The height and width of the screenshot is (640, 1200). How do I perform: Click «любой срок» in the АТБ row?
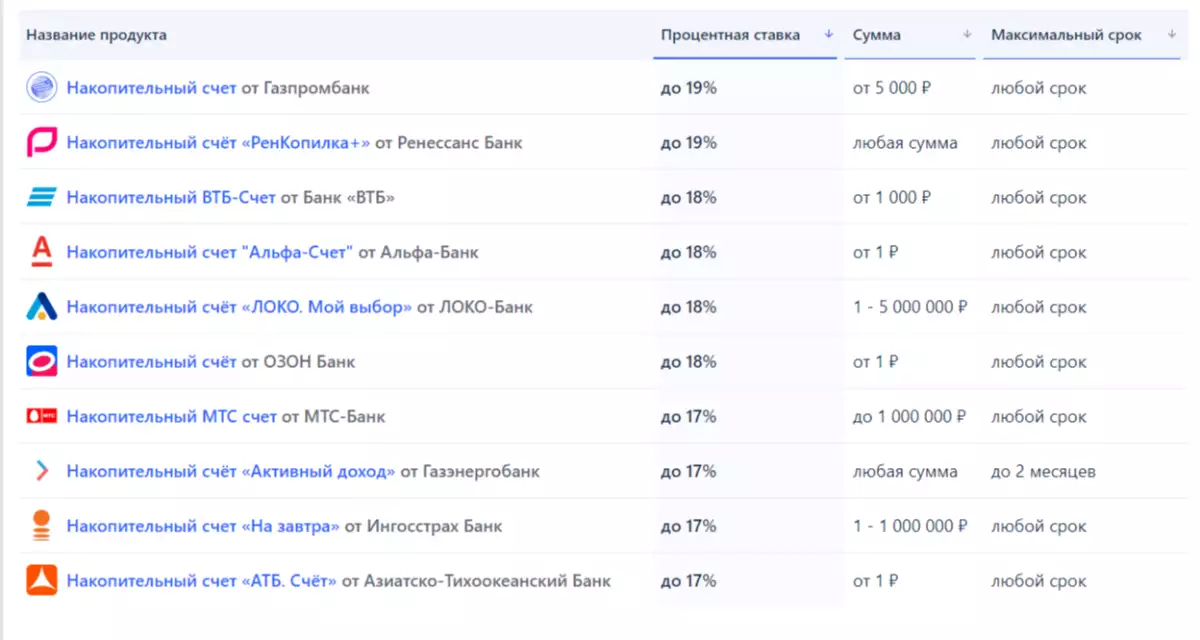(1039, 581)
